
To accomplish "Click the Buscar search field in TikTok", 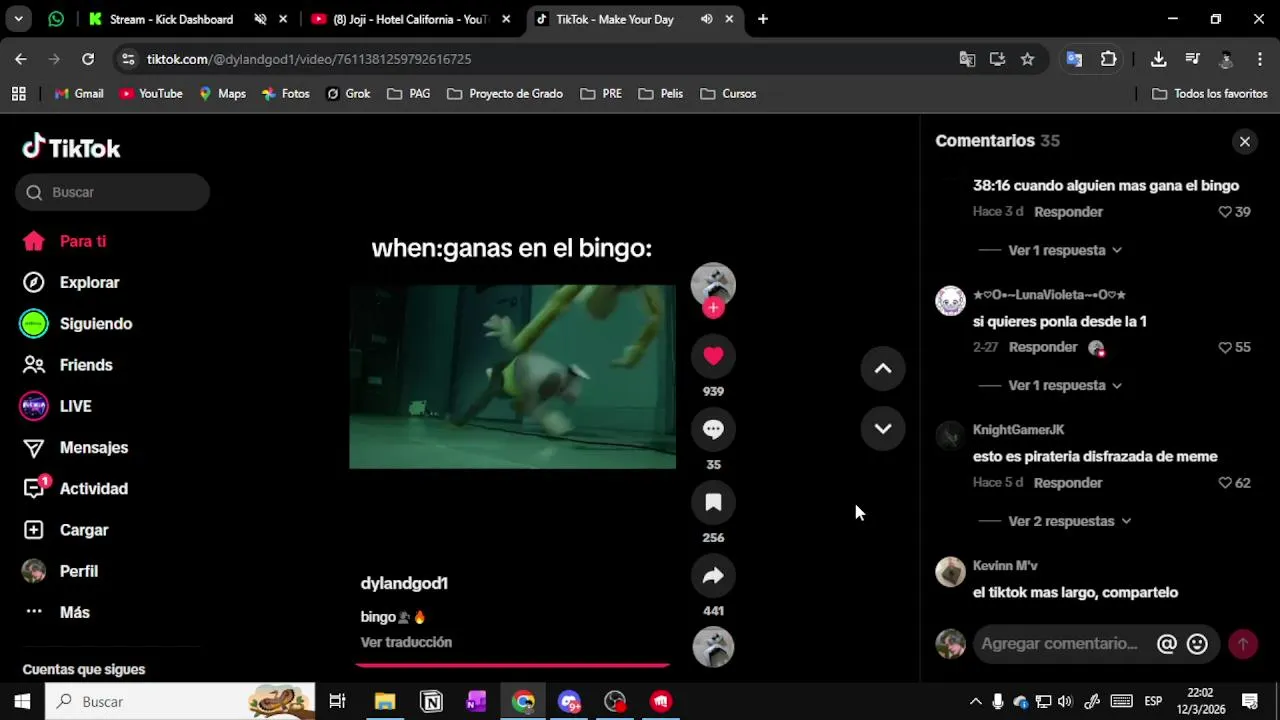I will (112, 192).
